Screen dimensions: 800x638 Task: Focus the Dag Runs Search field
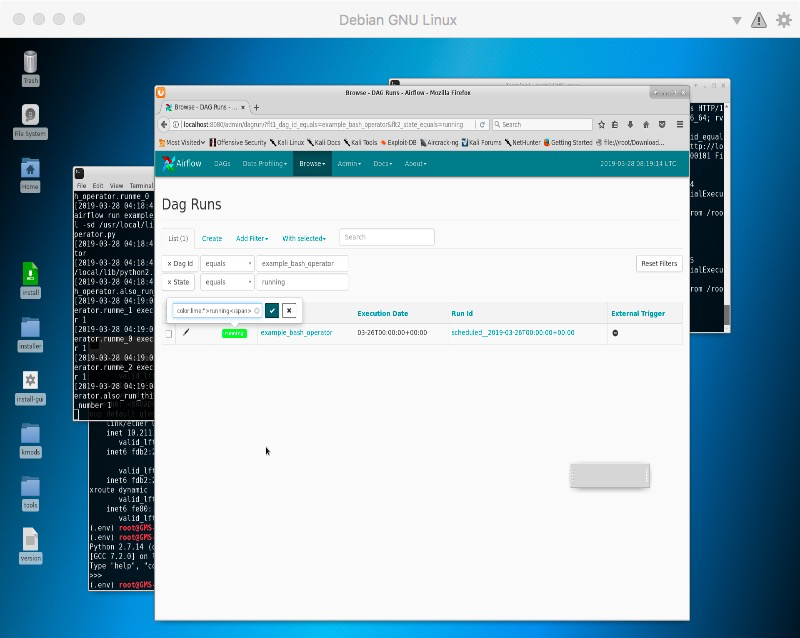(387, 237)
